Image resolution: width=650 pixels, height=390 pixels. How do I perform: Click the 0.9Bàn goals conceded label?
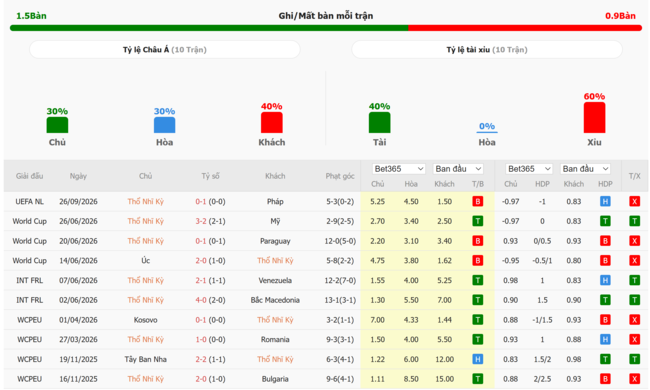pyautogui.click(x=620, y=16)
